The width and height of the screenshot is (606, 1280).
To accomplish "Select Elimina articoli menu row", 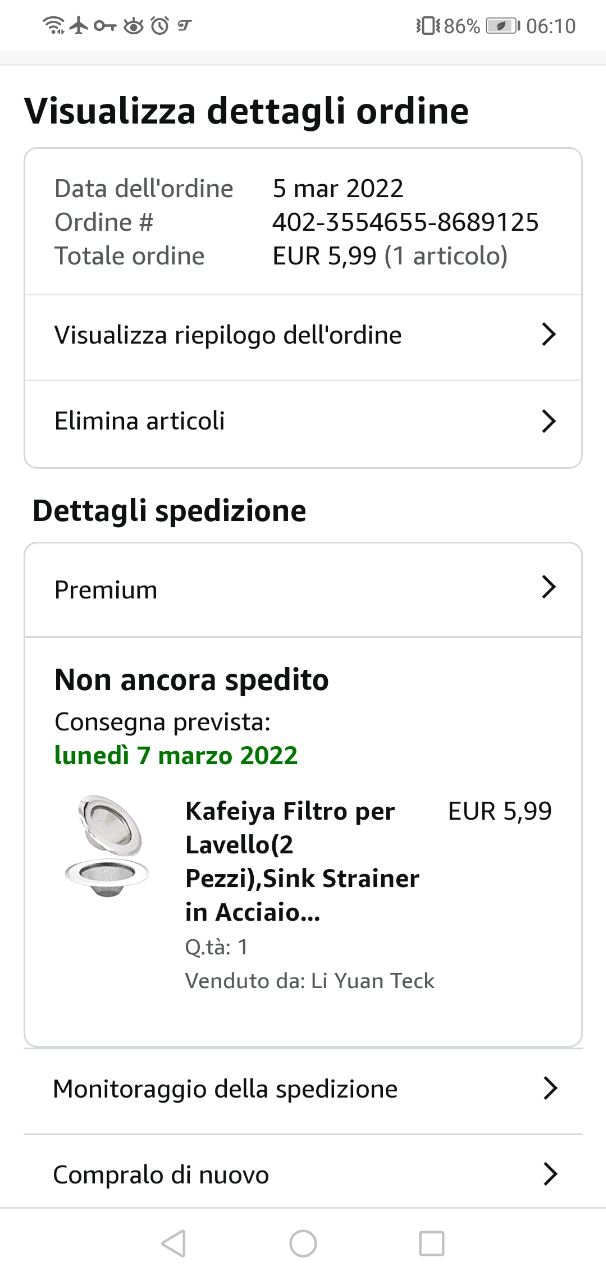I will (x=140, y=421).
